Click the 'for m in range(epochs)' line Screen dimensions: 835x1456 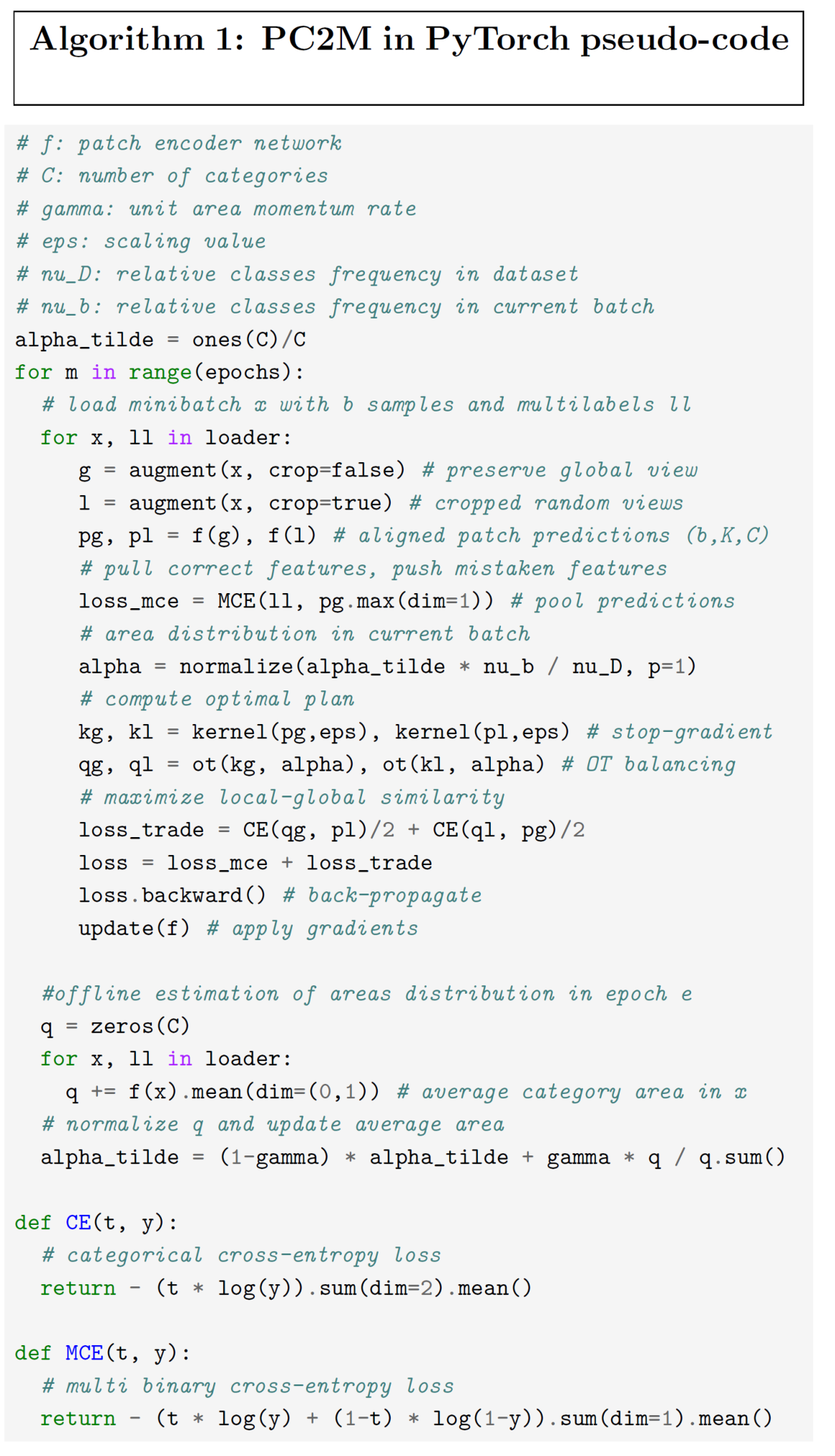pyautogui.click(x=160, y=372)
